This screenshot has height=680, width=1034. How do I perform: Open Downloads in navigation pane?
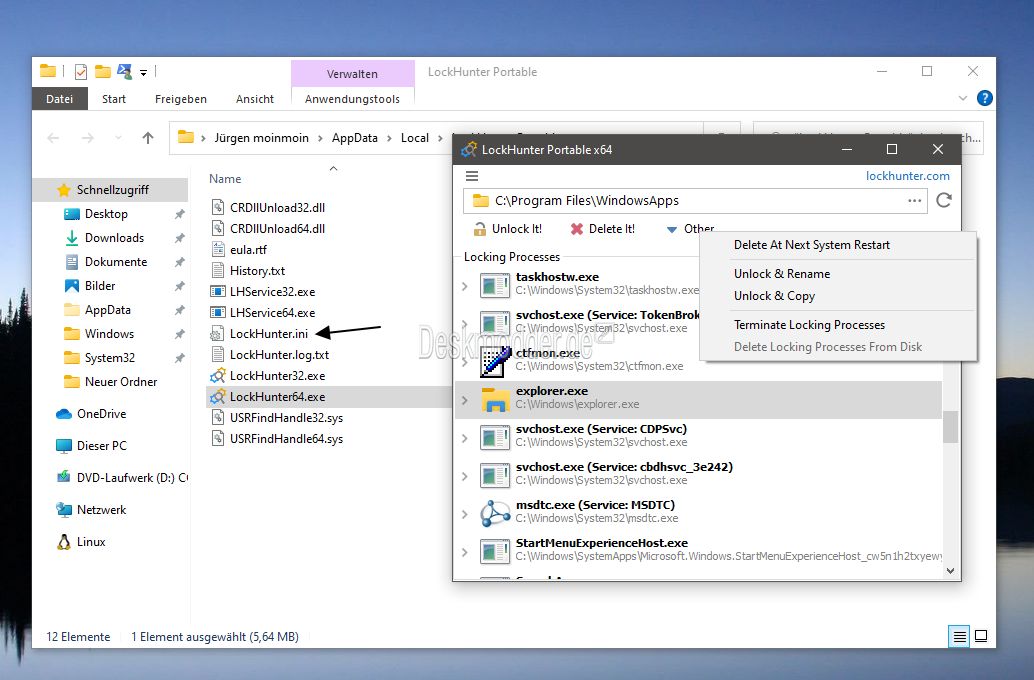click(114, 238)
